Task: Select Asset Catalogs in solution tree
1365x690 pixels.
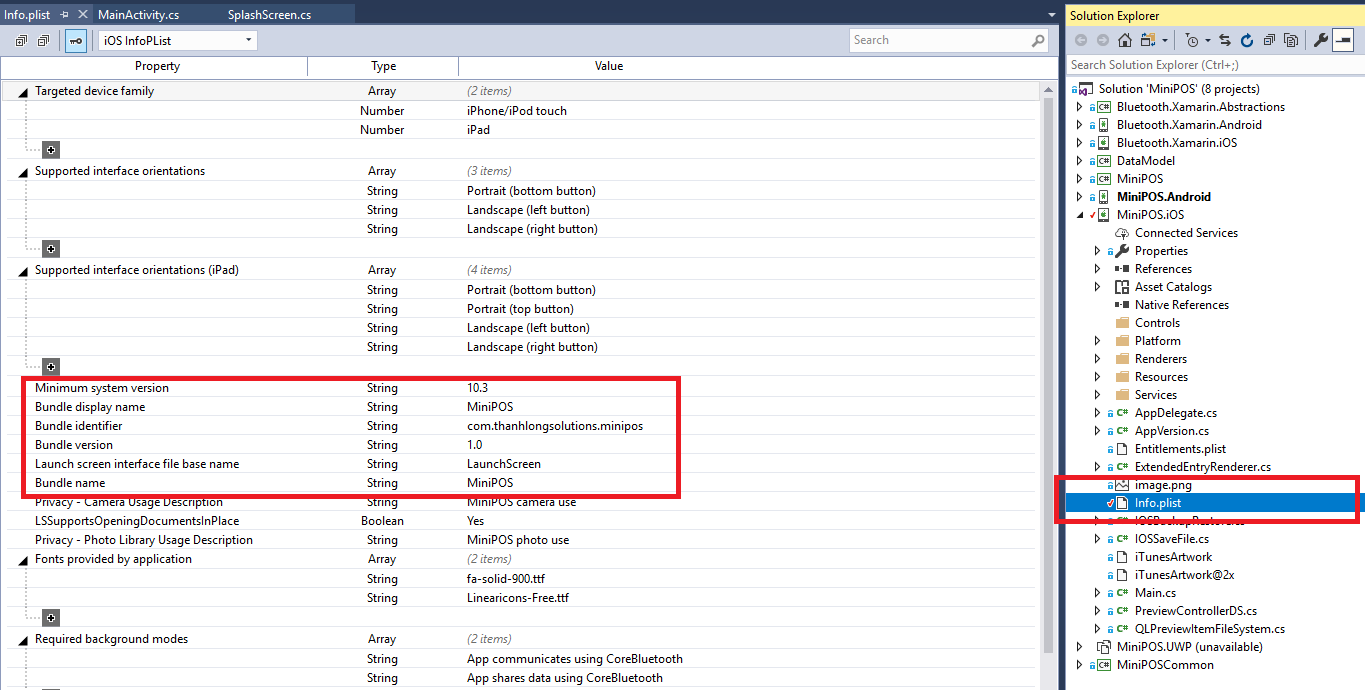Action: coord(1173,287)
